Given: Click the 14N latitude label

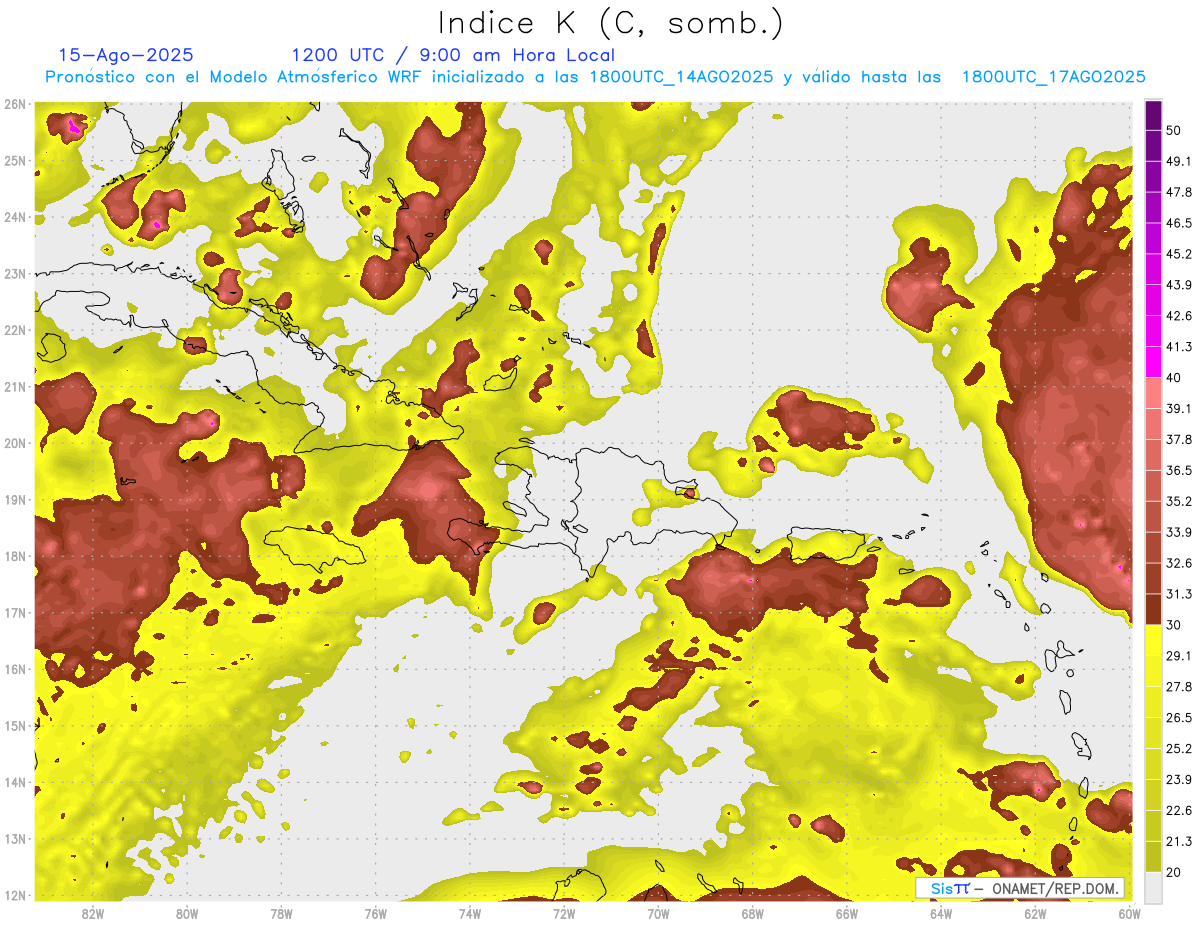Looking at the screenshot, I should (15, 782).
